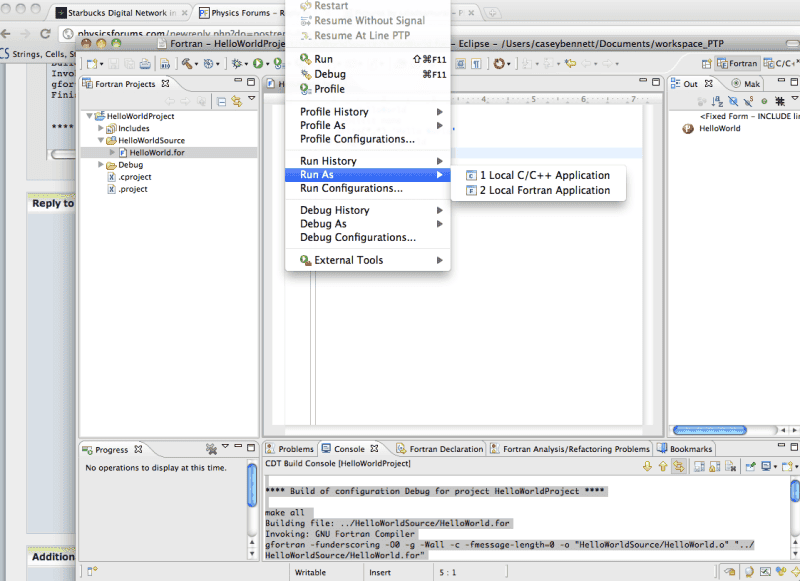Select 2 Local Fortran Application
This screenshot has width=800, height=581.
click(544, 190)
